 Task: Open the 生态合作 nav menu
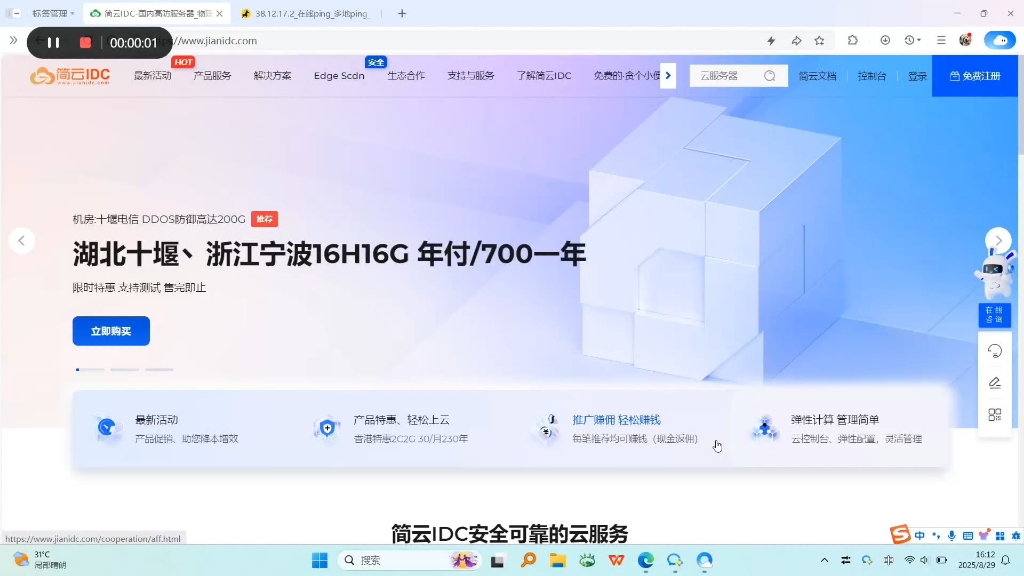pos(406,76)
